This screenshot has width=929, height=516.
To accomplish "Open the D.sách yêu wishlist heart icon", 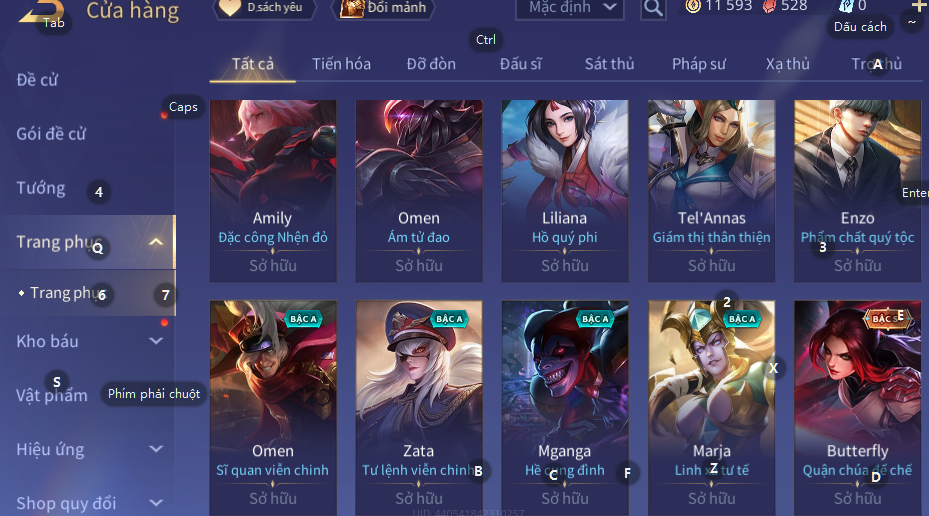I will click(x=230, y=8).
